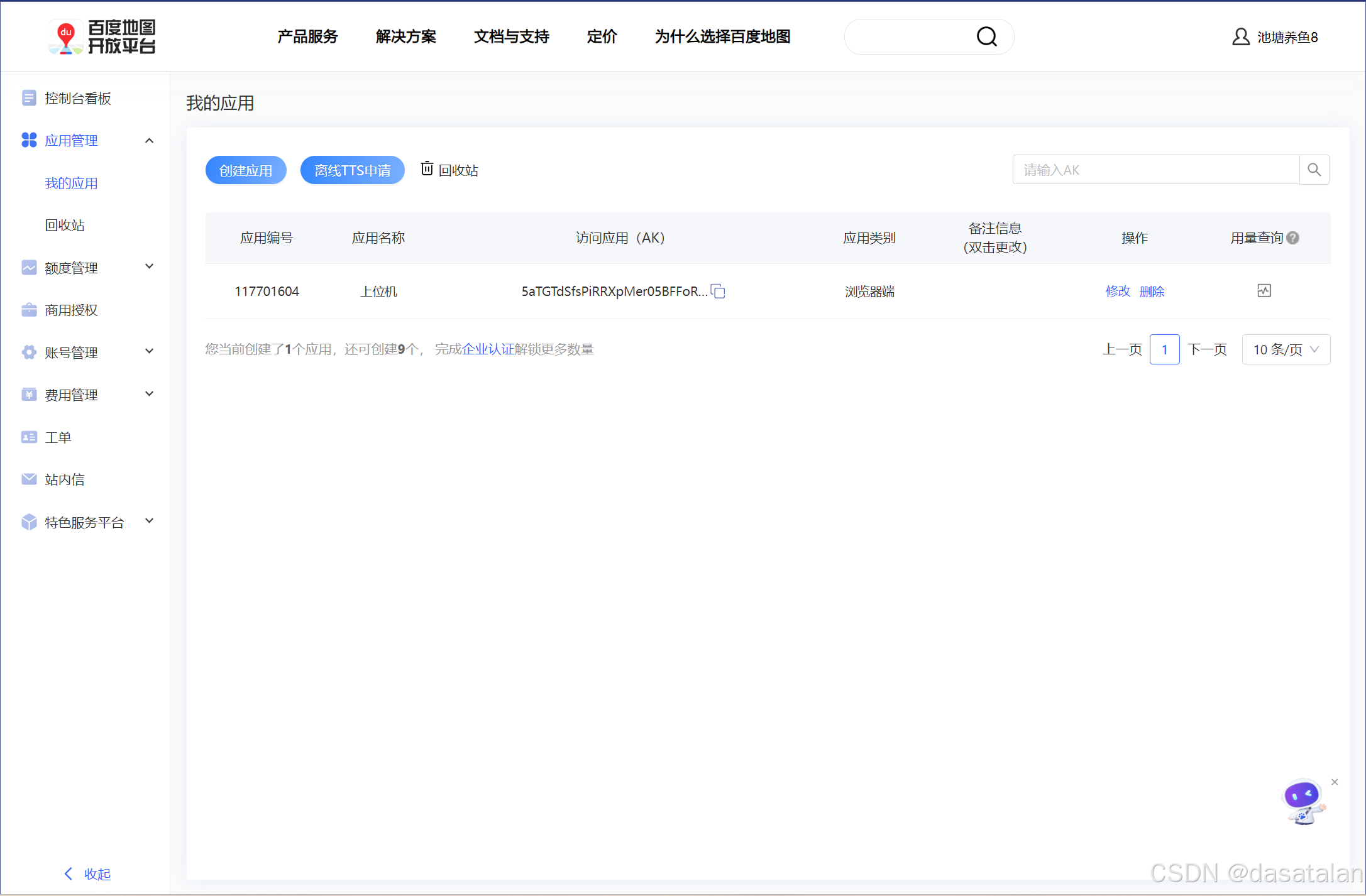This screenshot has height=896, width=1366.
Task: Close the robot assistant widget
Action: click(x=1335, y=782)
